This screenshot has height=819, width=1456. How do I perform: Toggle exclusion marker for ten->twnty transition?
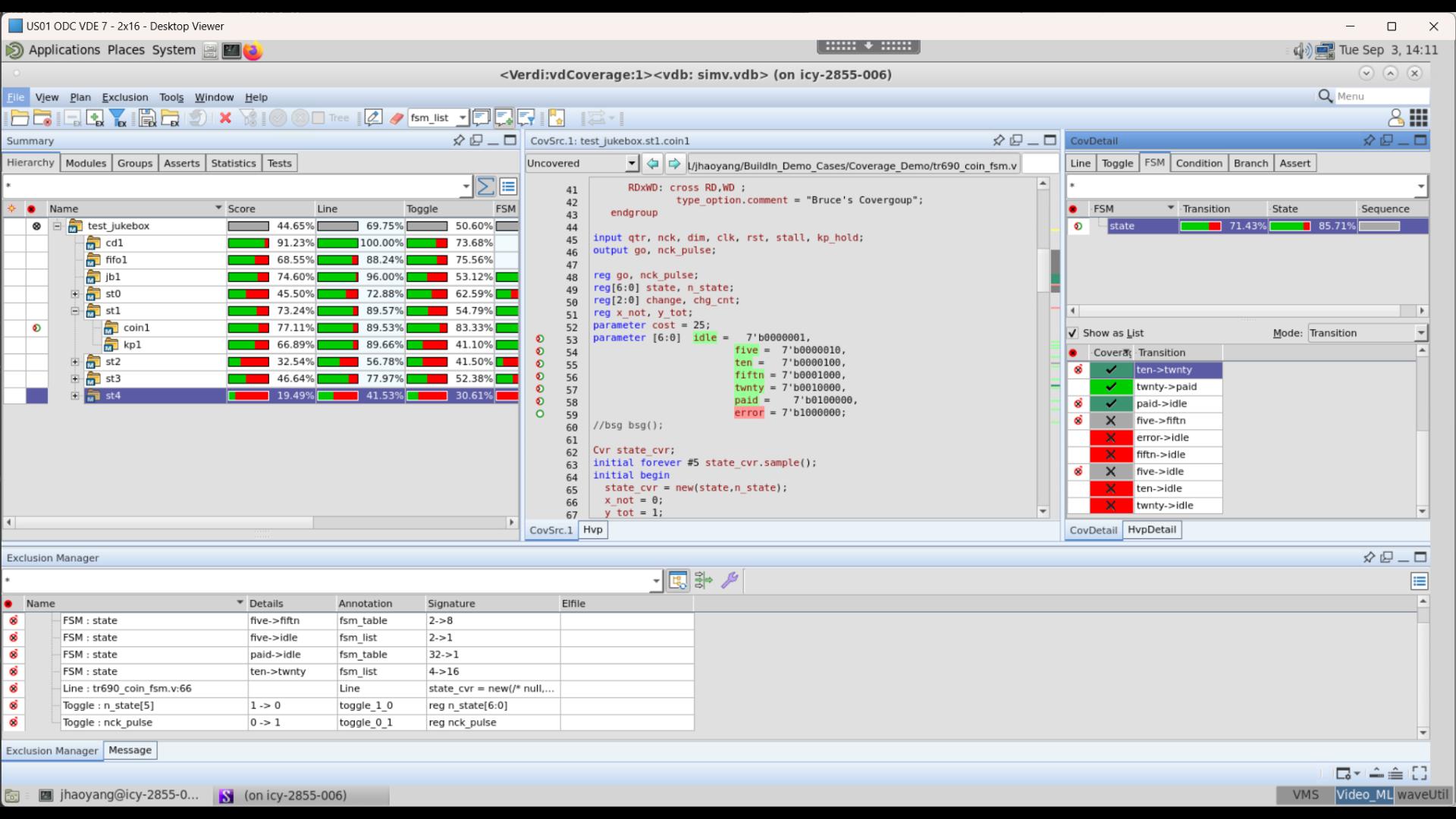pos(1078,370)
